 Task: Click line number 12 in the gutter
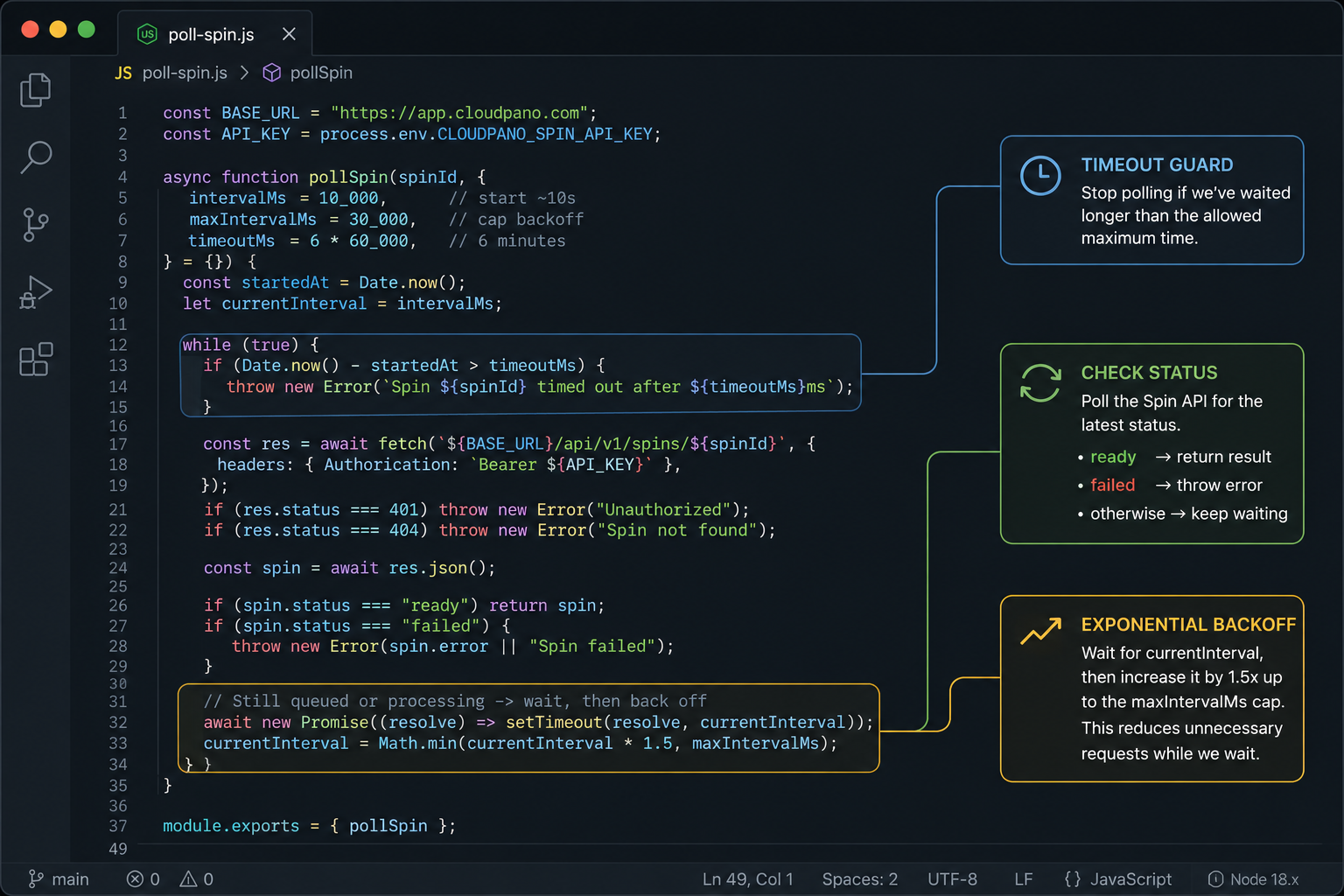[118, 345]
